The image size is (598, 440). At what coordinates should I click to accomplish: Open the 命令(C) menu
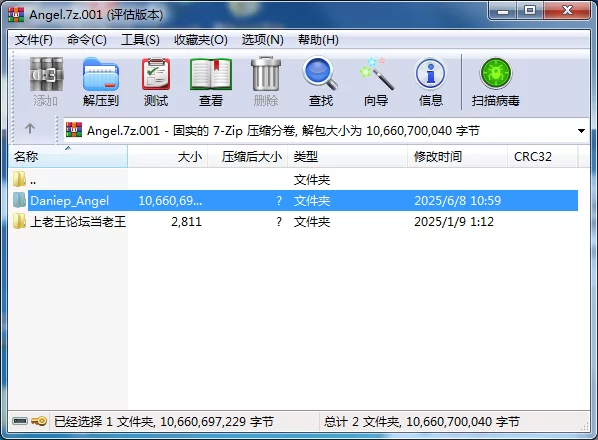(87, 40)
